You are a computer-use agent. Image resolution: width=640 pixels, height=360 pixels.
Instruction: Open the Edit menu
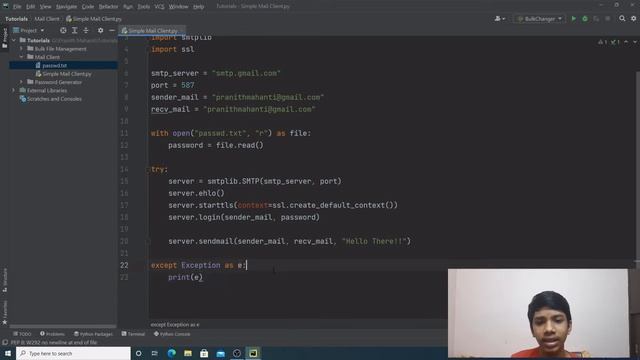31,7
